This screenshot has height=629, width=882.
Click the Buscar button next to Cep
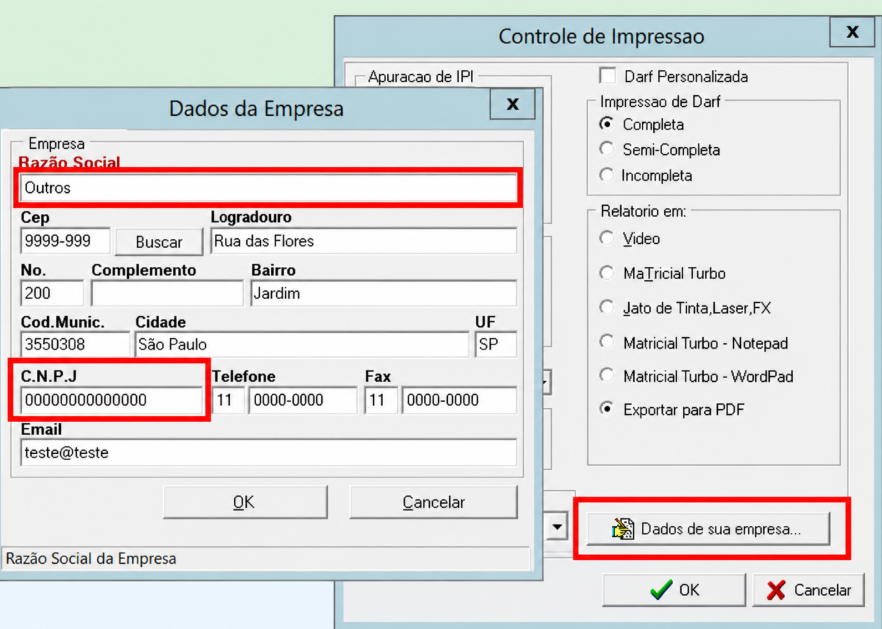pos(159,242)
